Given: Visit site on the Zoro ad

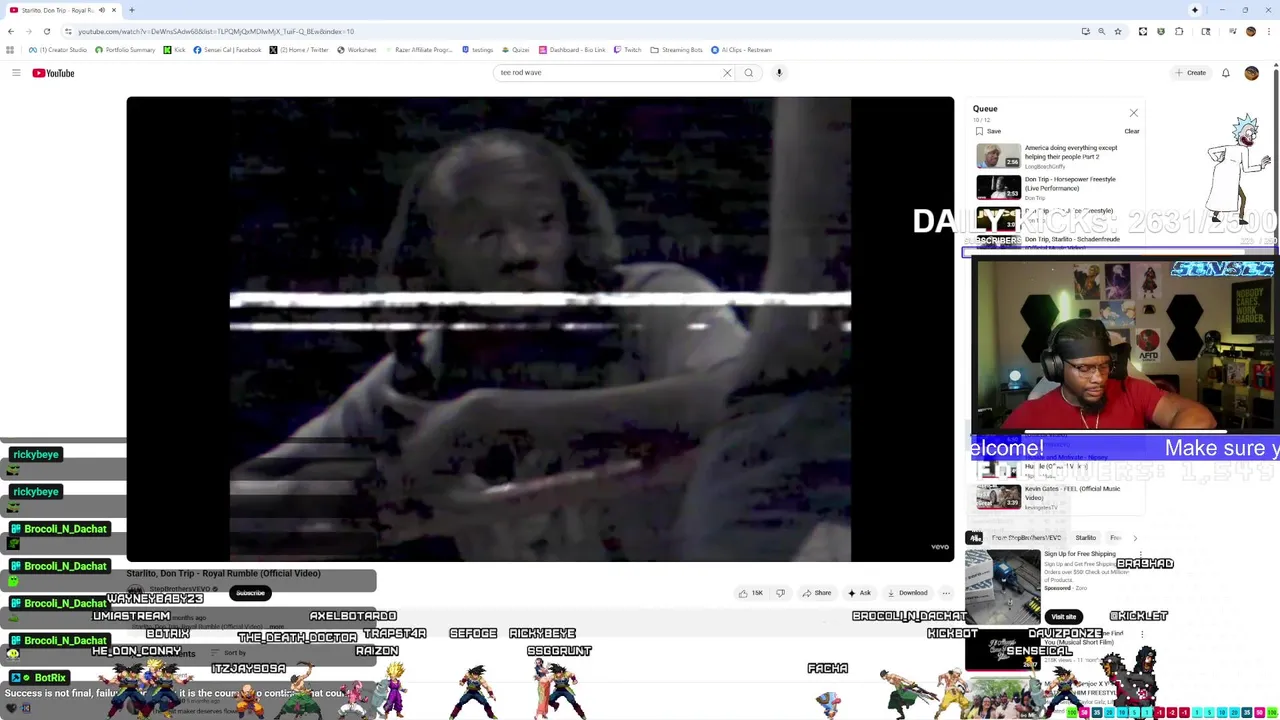Looking at the screenshot, I should [1063, 617].
